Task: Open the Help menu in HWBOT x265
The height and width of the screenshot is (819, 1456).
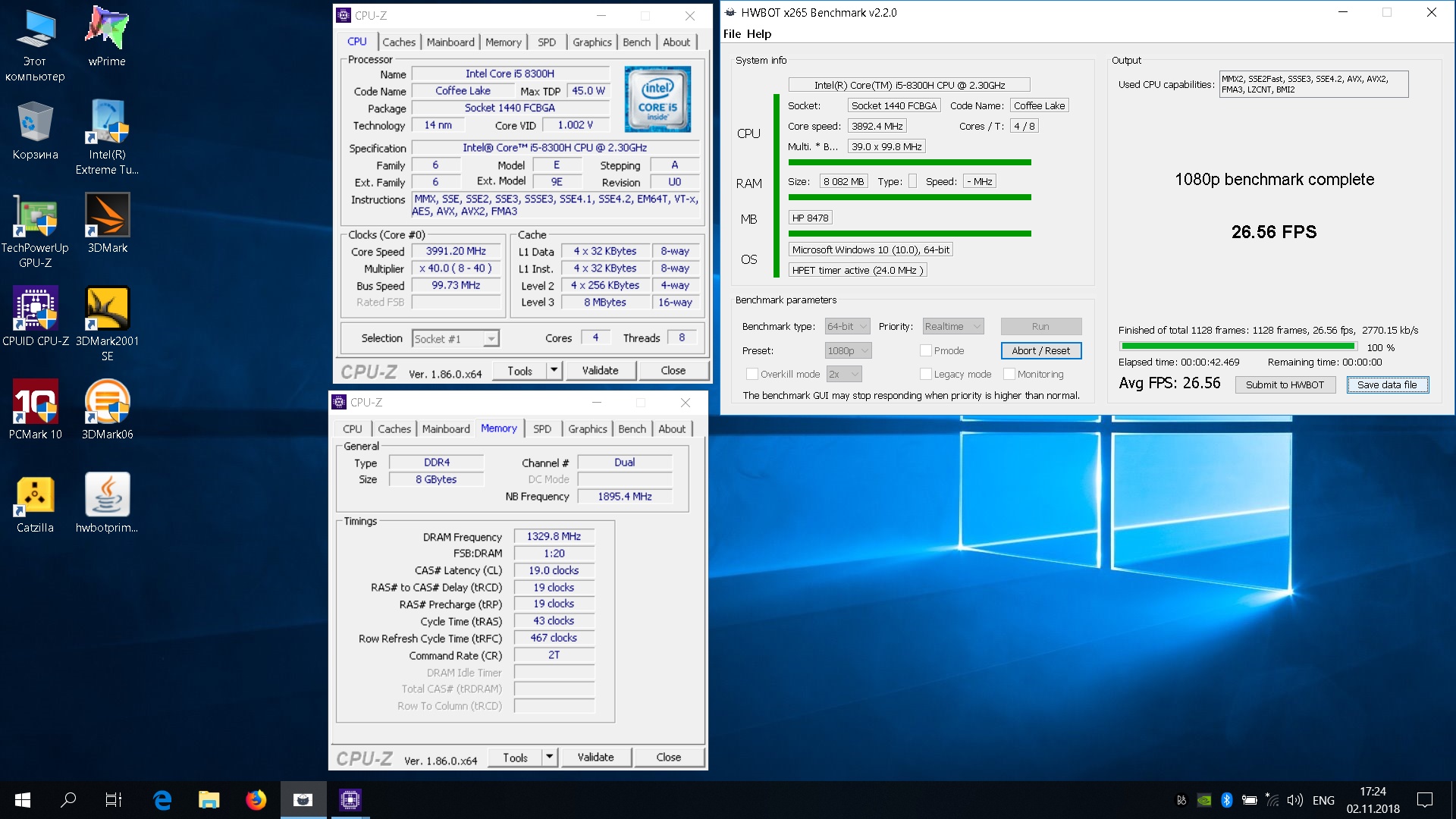Action: [x=758, y=33]
